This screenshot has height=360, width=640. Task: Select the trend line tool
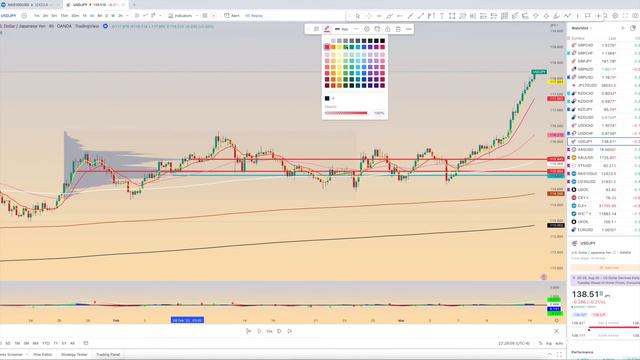coord(410,16)
